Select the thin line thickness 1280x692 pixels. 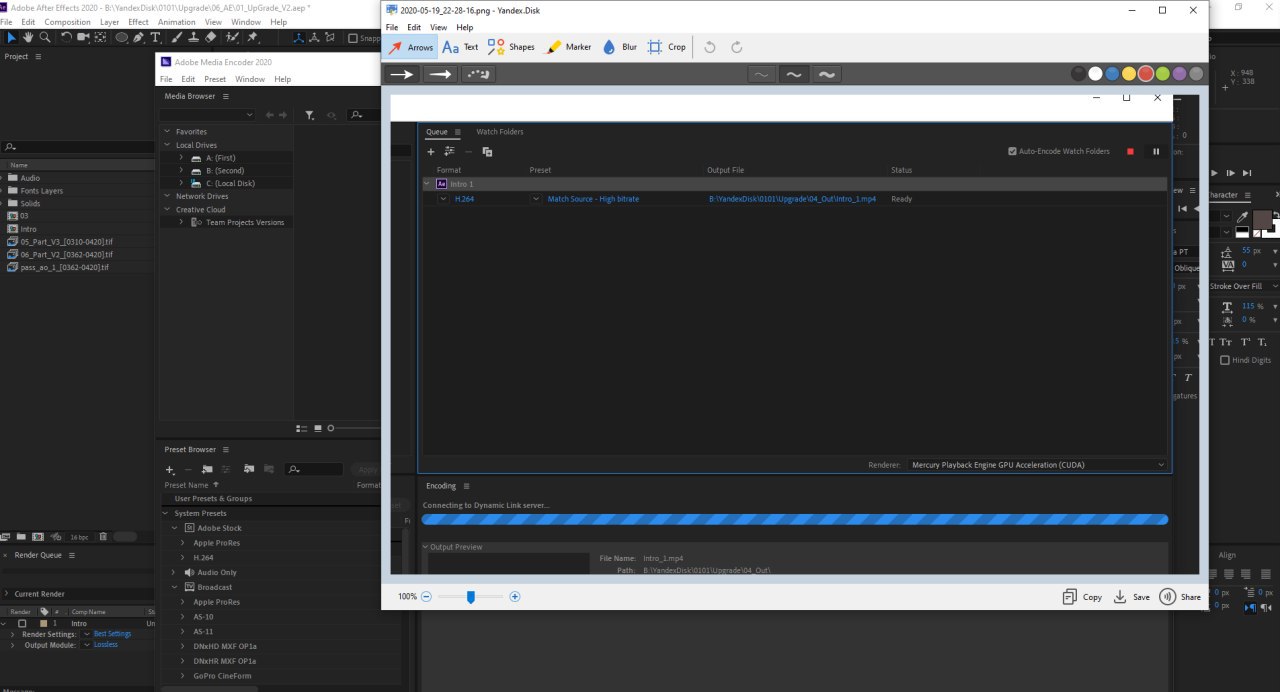coord(761,74)
